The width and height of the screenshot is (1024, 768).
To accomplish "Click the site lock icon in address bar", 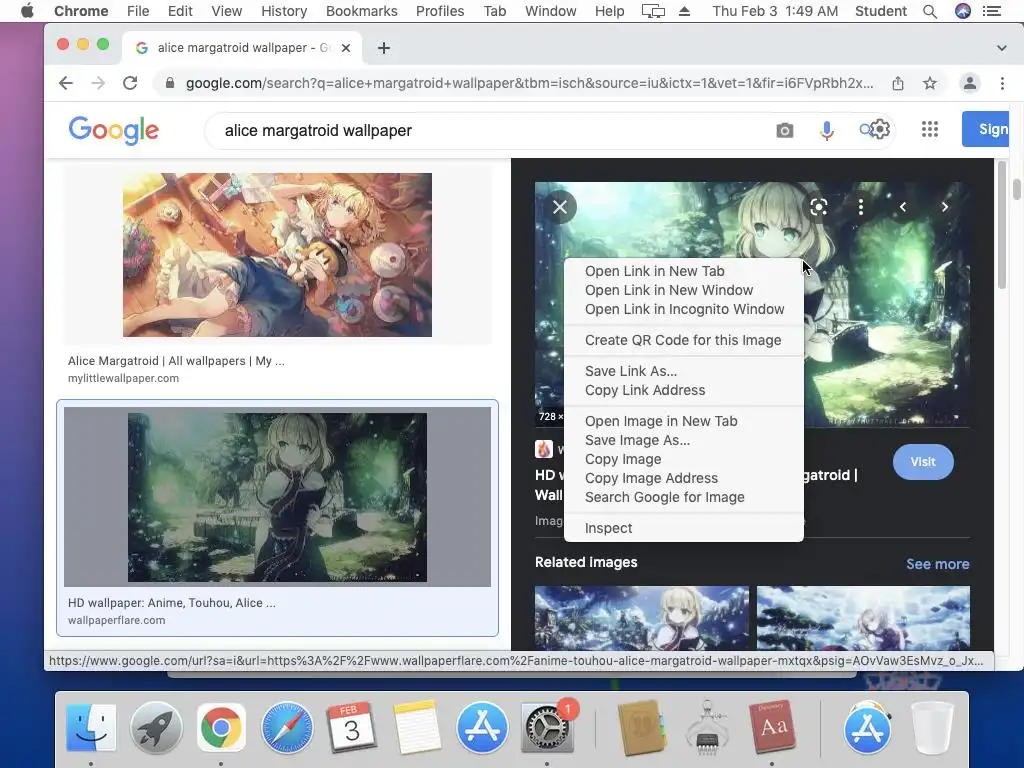I will point(170,83).
